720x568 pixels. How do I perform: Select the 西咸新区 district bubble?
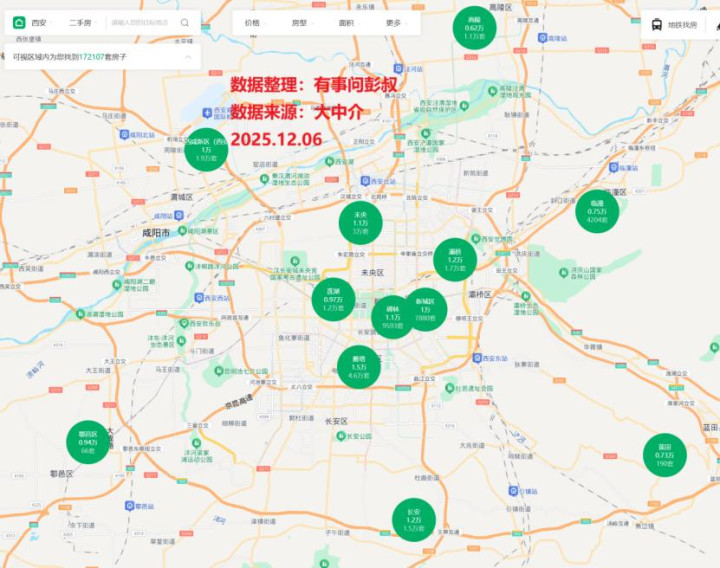click(206, 150)
